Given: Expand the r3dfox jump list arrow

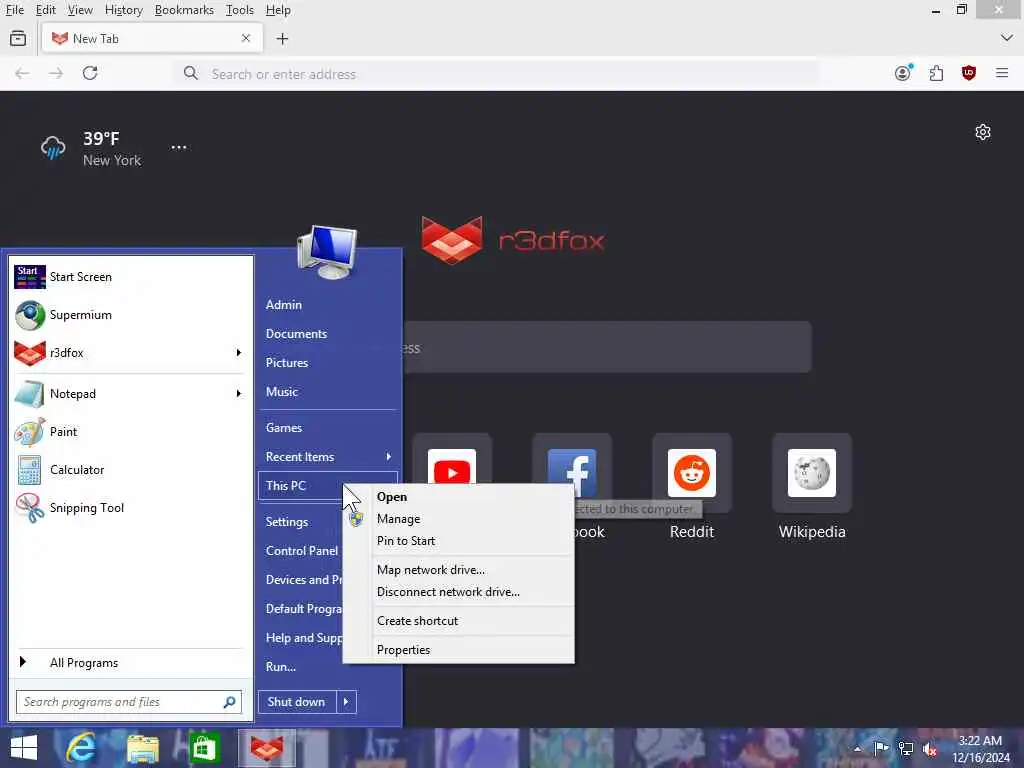Looking at the screenshot, I should [239, 353].
